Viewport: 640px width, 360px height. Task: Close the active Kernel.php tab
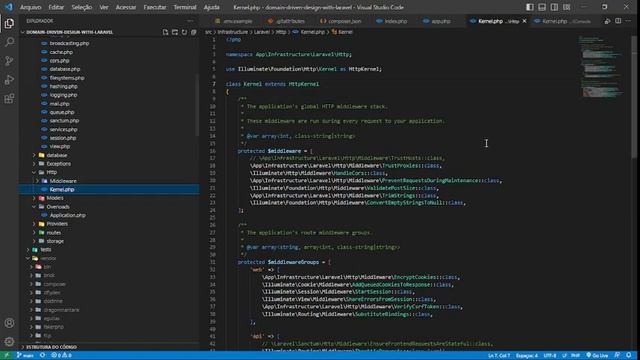click(524, 21)
